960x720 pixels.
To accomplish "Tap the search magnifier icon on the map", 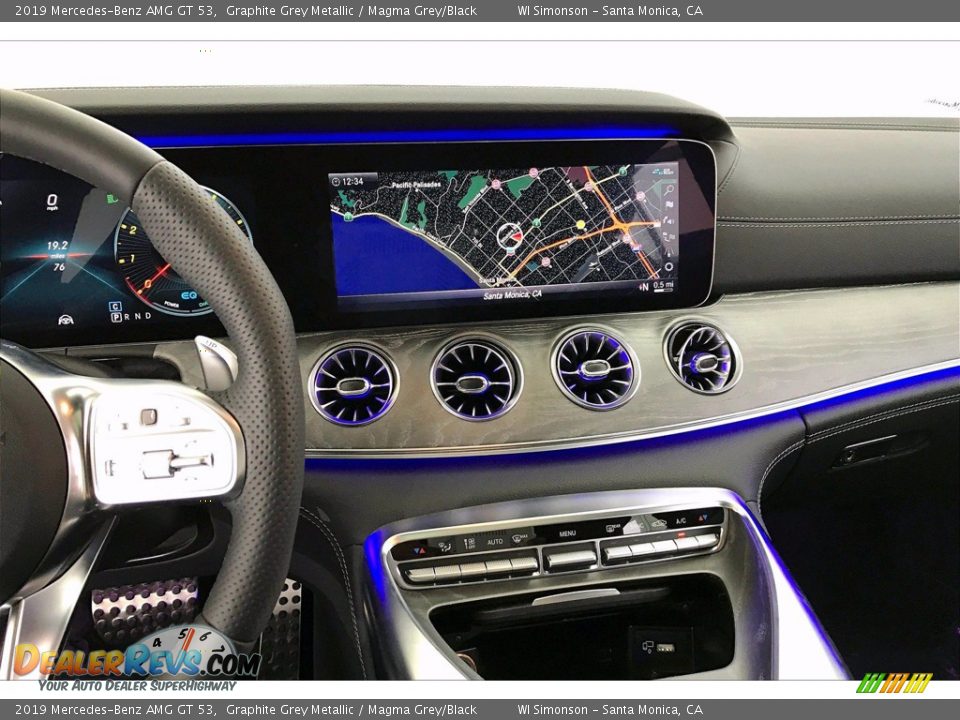I will pos(669,190).
